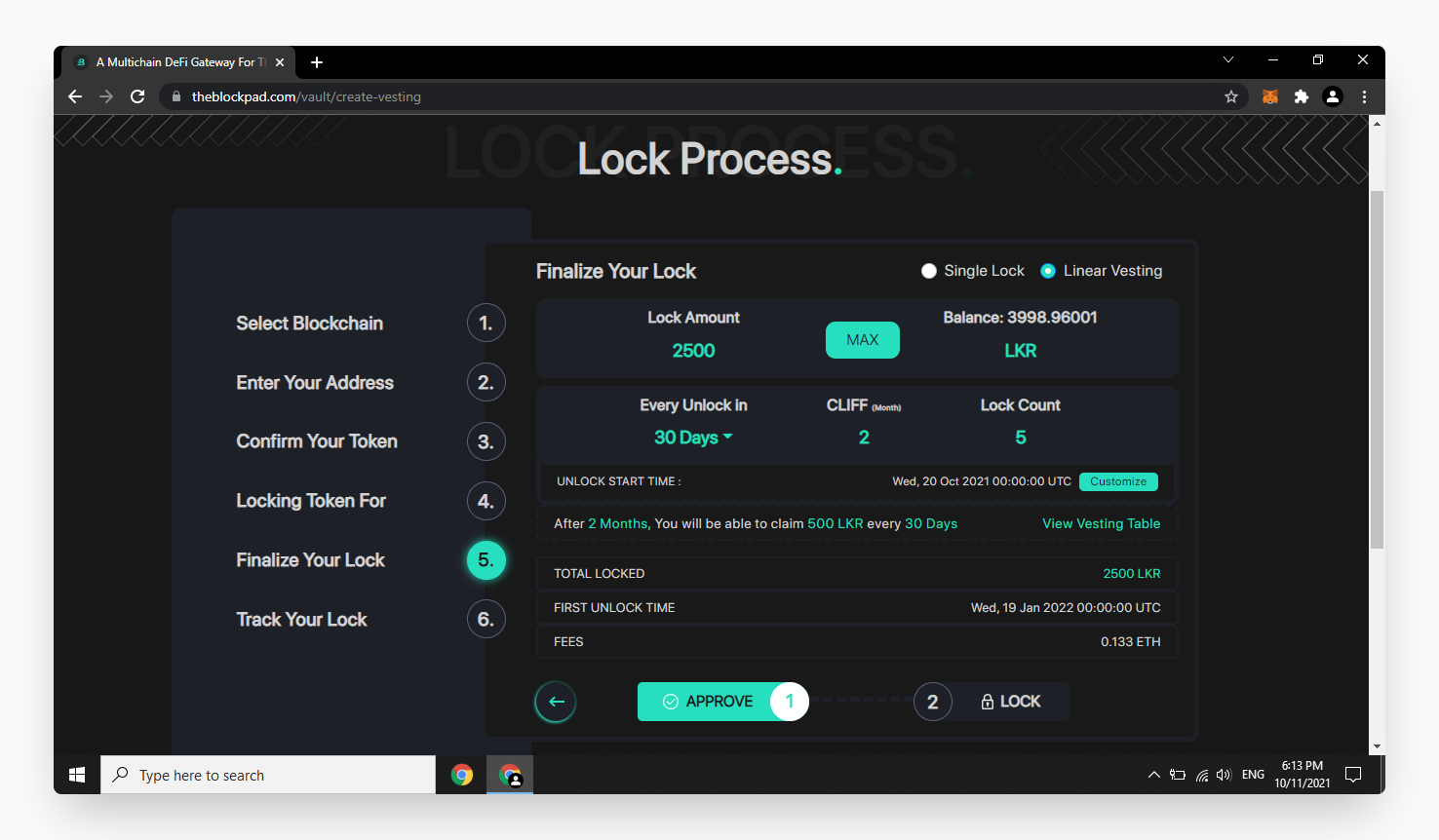
Task: Click the MAX amount button
Action: [x=863, y=340]
